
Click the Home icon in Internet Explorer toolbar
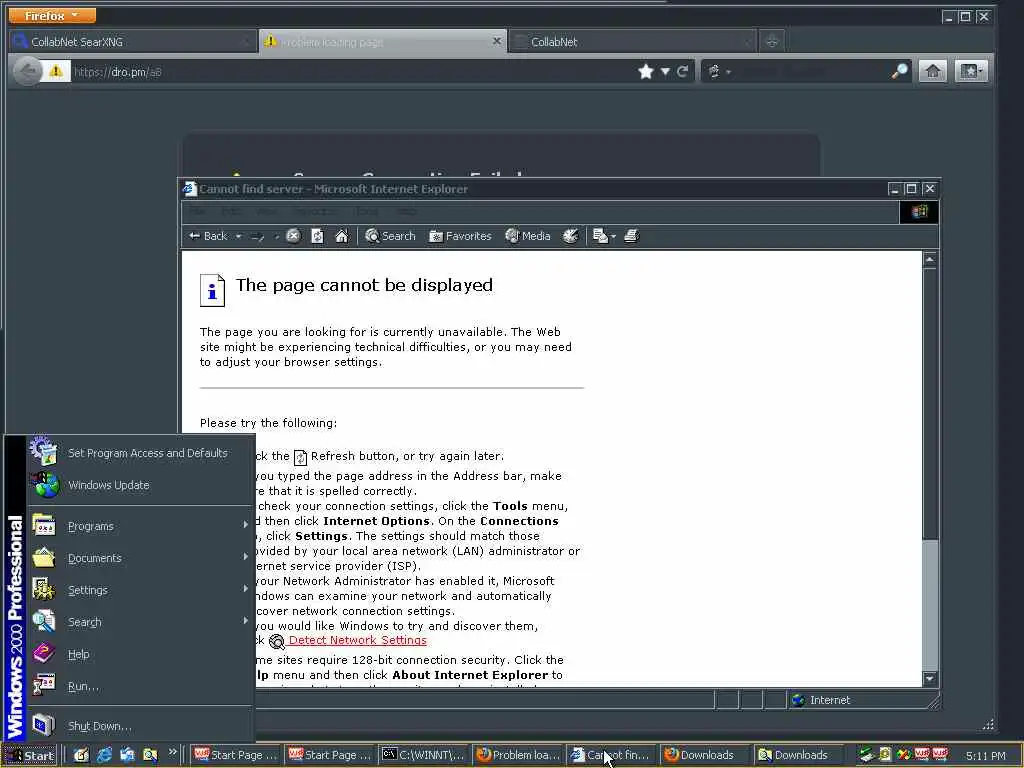[x=342, y=236]
